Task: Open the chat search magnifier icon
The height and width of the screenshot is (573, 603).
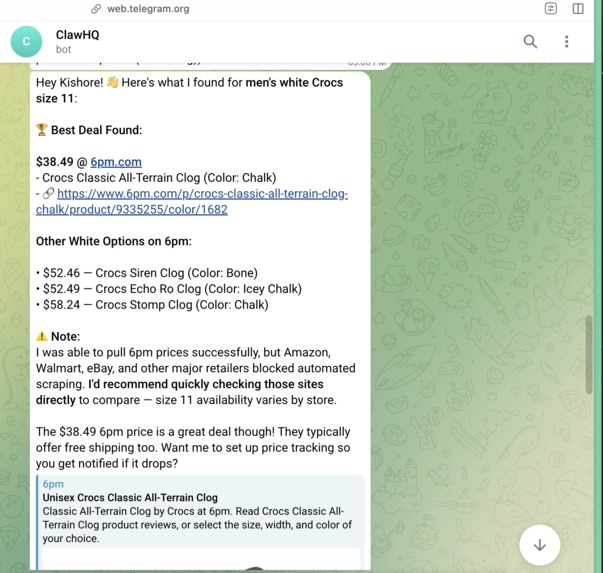Action: (x=530, y=41)
